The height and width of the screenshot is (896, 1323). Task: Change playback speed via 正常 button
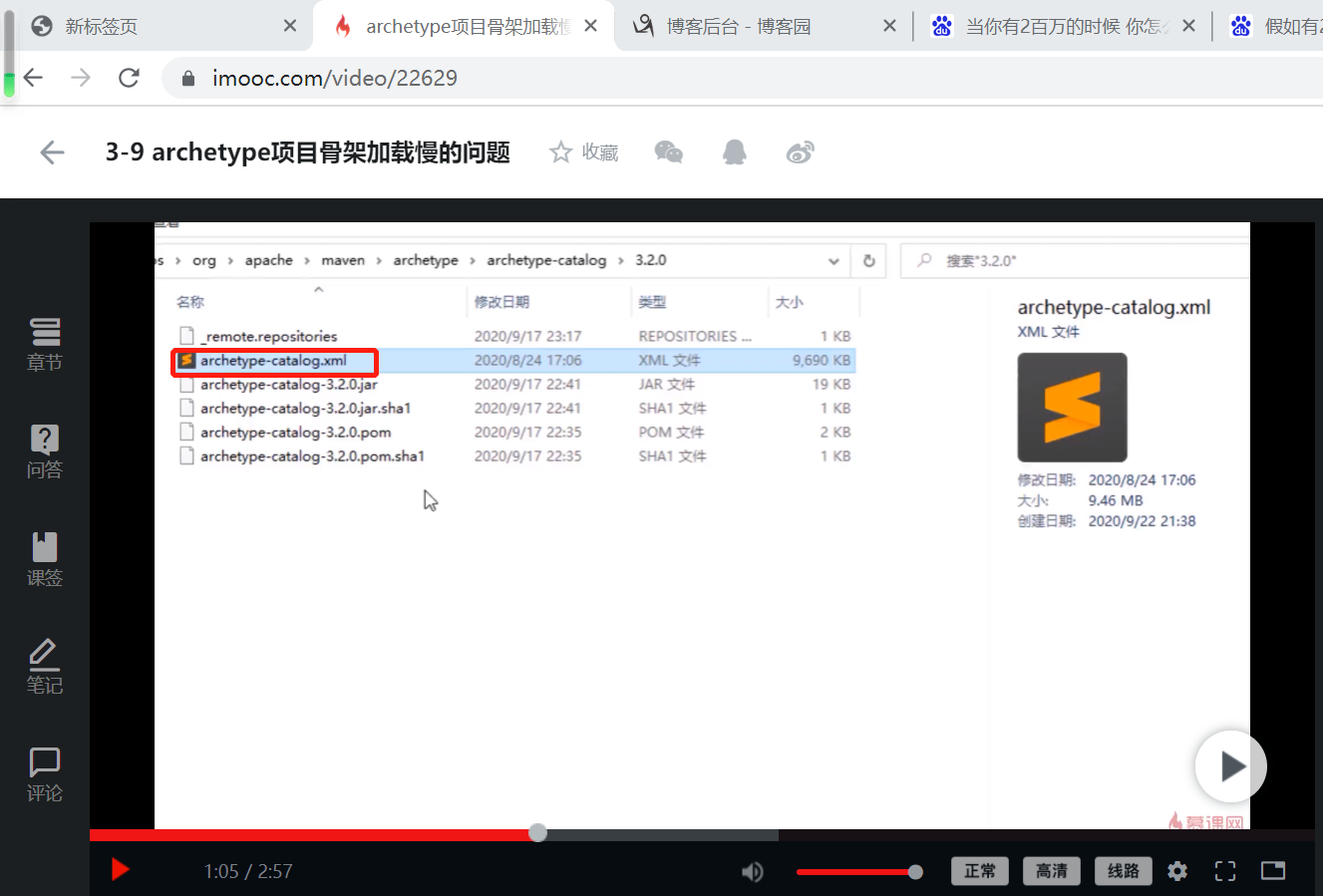pos(980,871)
